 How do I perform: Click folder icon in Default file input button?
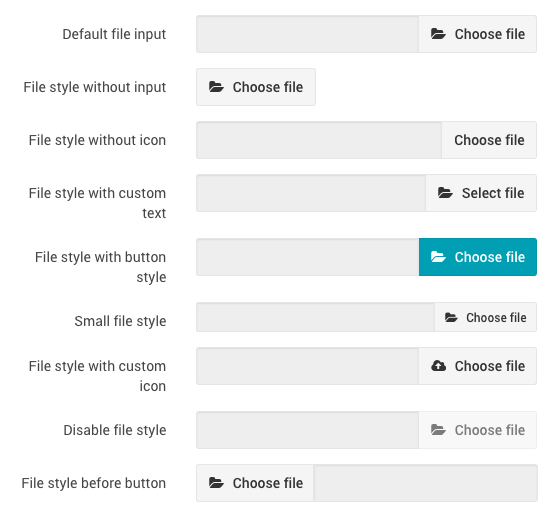[438, 34]
